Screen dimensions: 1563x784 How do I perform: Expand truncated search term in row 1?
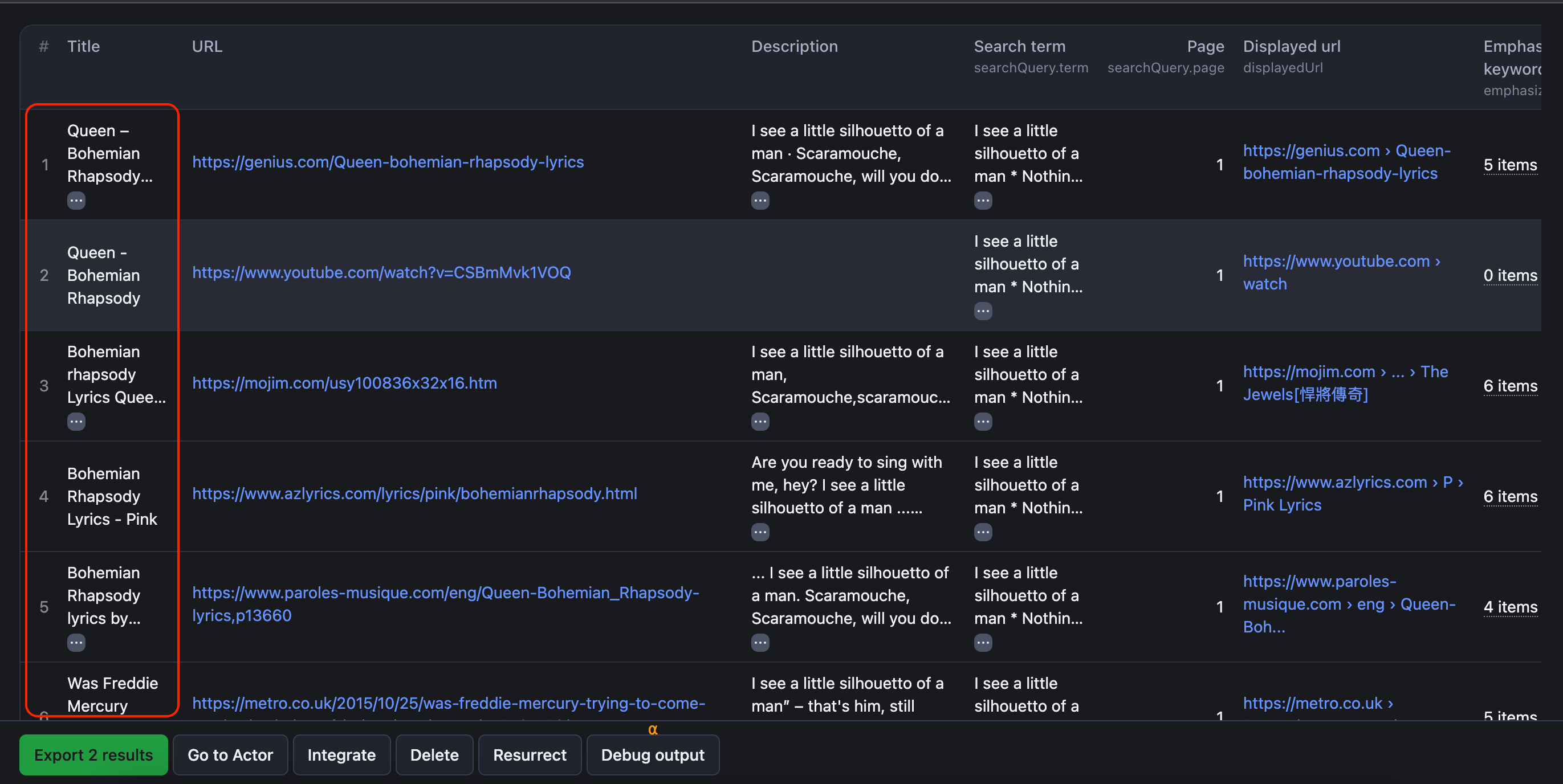pos(982,201)
